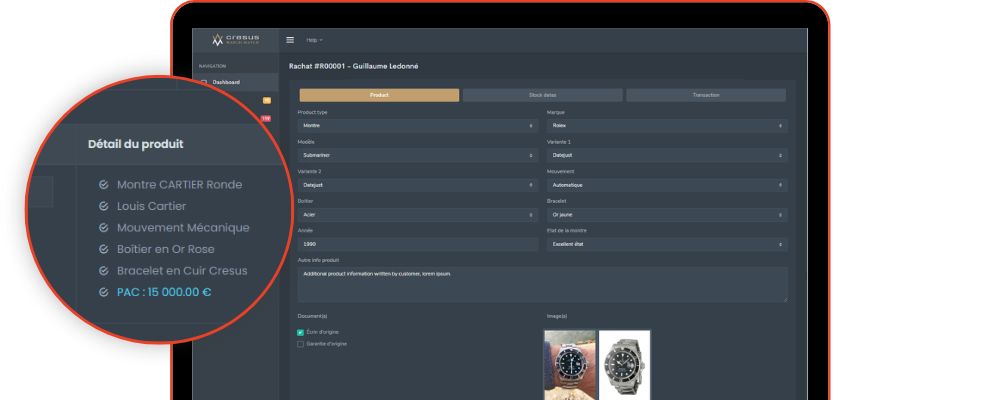Click the Autre info produit text area
Image resolution: width=1000 pixels, height=400 pixels.
[543, 285]
